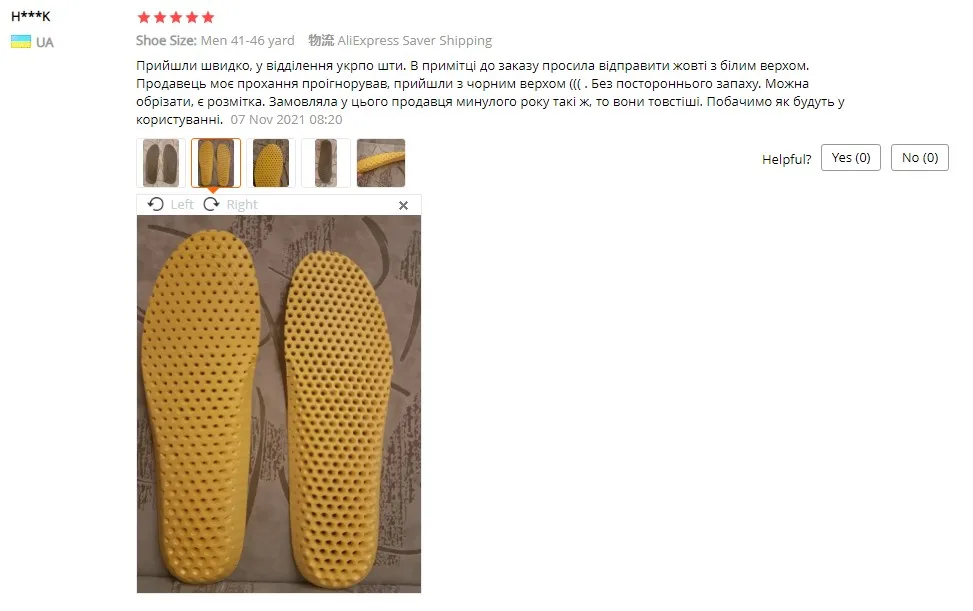
Task: Mark review helpful with Yes (0)
Action: point(851,158)
